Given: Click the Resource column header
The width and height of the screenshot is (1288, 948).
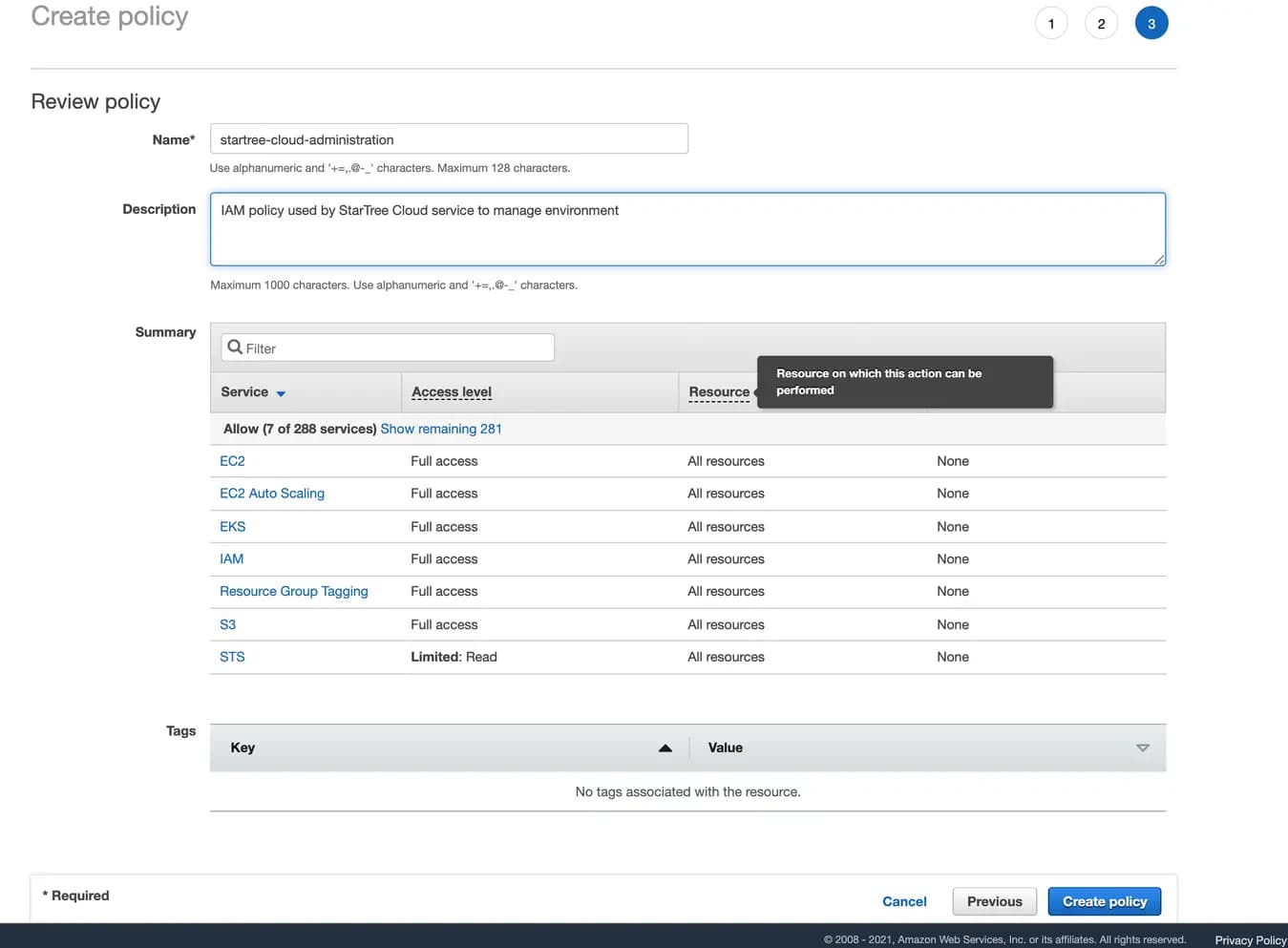Looking at the screenshot, I should [x=719, y=392].
